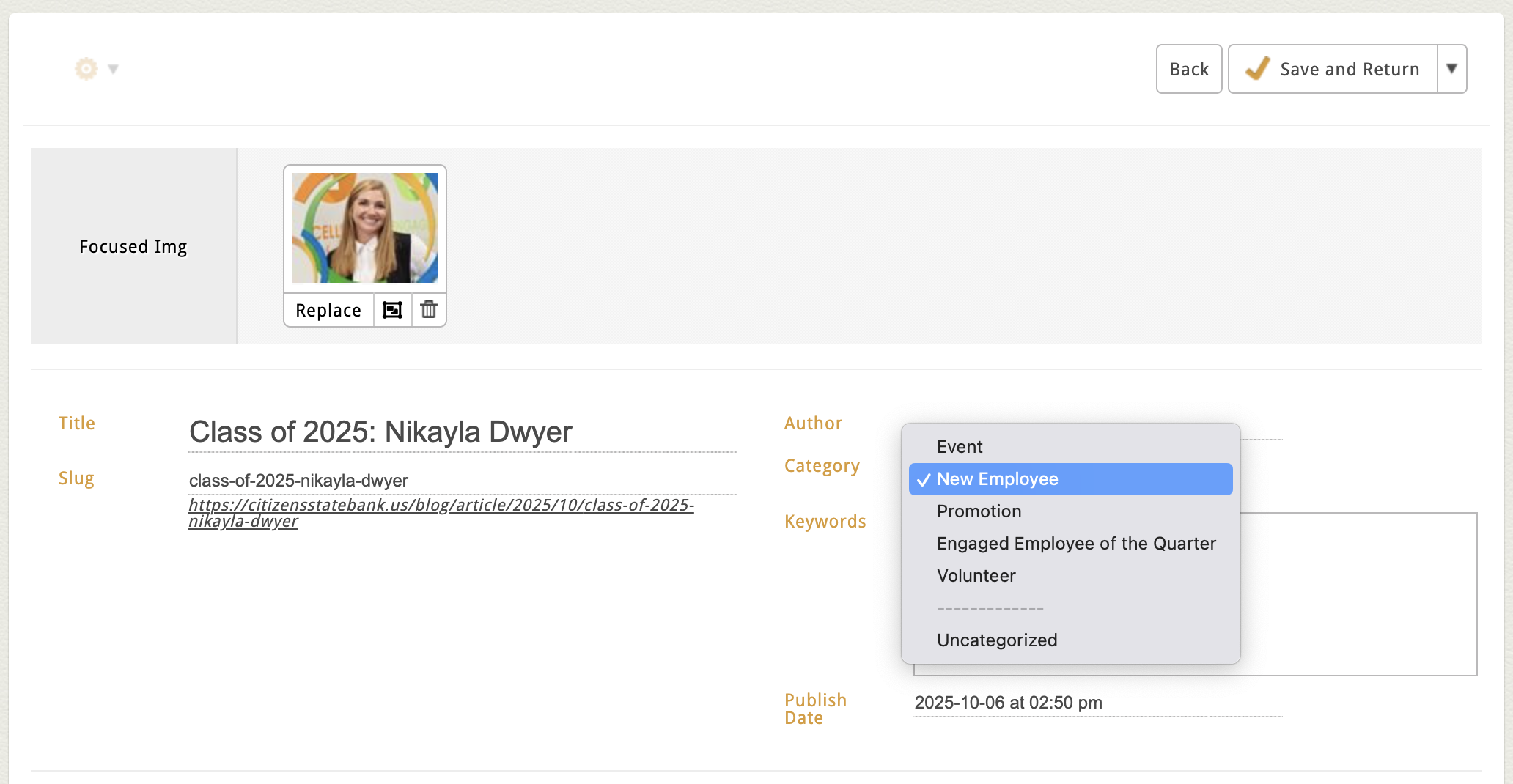
Task: Click the Title input field
Action: click(x=462, y=432)
